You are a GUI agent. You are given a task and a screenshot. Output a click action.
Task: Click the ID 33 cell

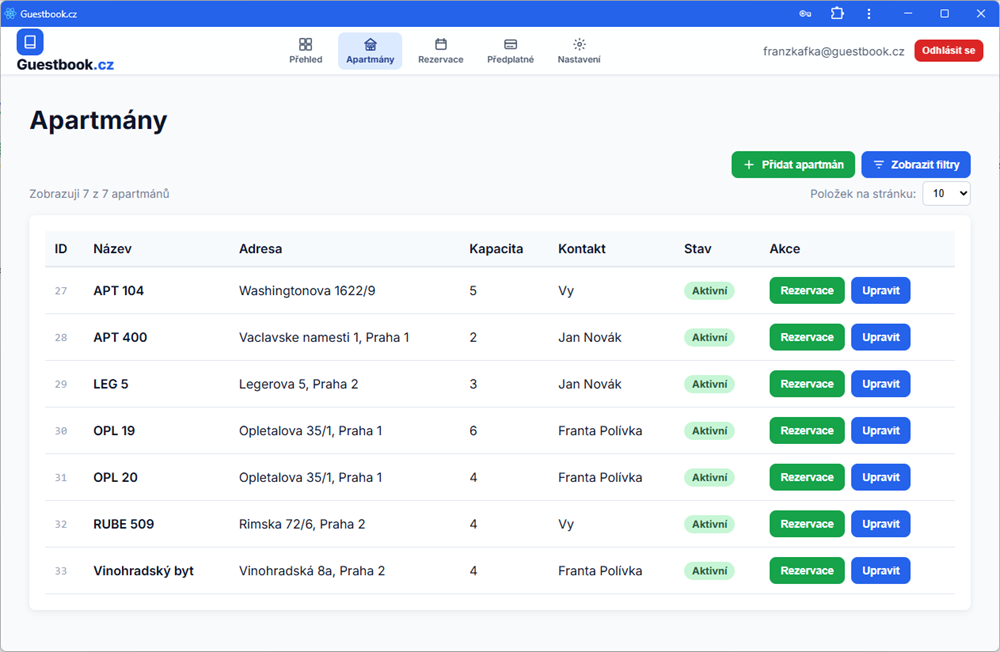point(61,571)
